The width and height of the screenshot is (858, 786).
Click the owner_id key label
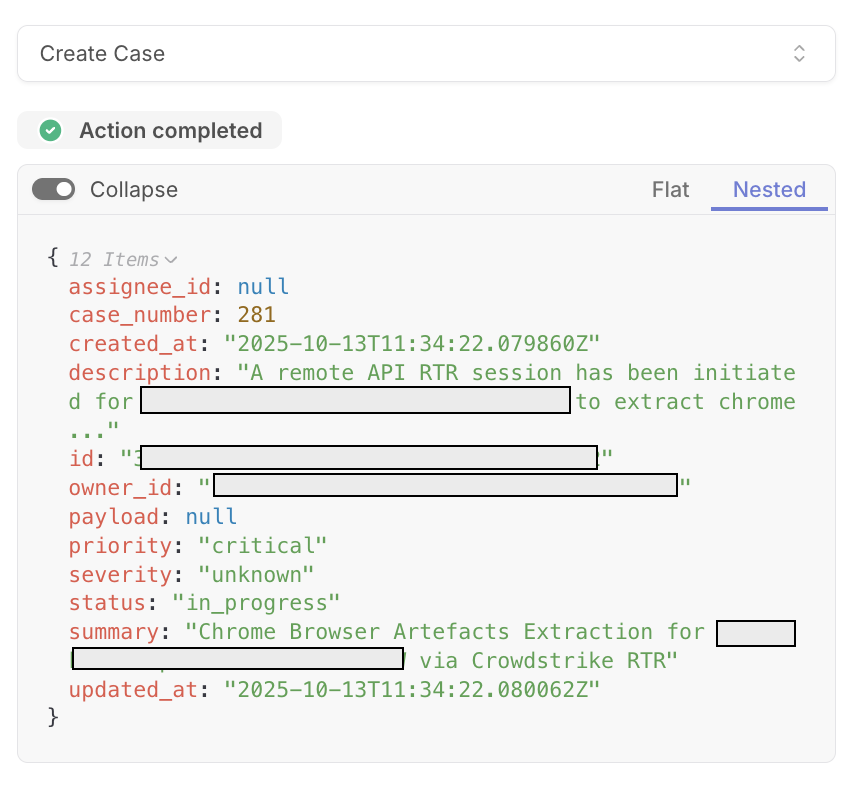[x=120, y=488]
